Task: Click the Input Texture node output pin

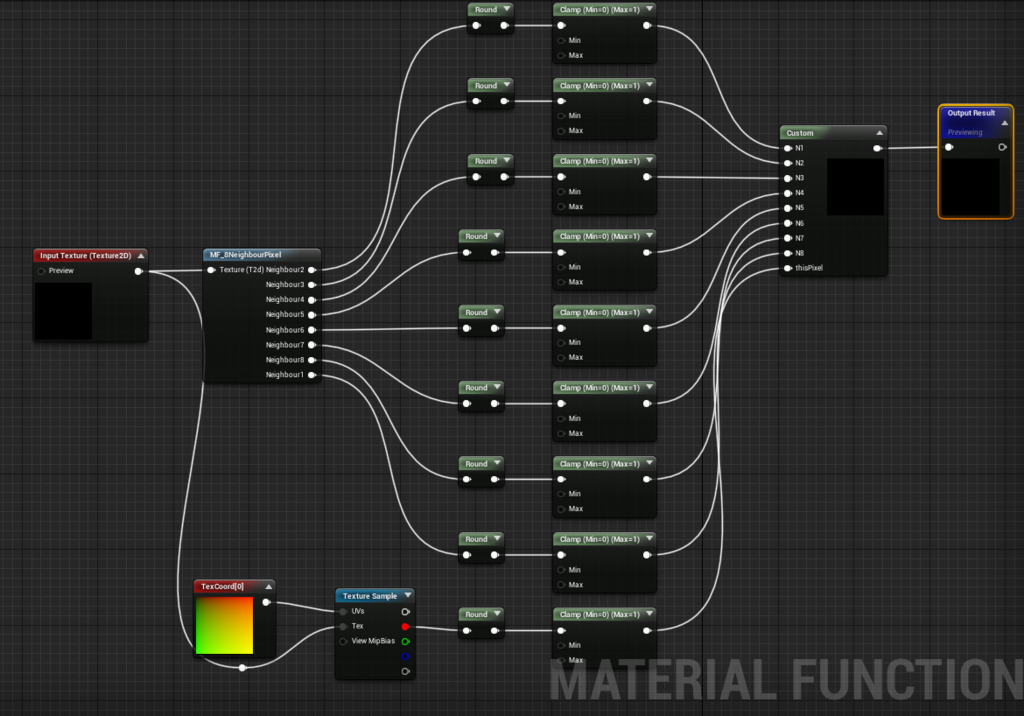Action: click(138, 271)
